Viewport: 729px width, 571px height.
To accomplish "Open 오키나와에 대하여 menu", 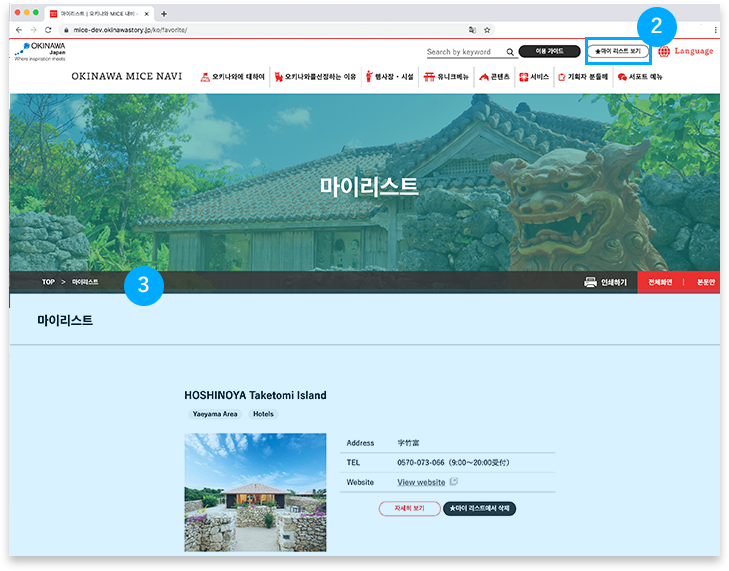I will (x=232, y=77).
